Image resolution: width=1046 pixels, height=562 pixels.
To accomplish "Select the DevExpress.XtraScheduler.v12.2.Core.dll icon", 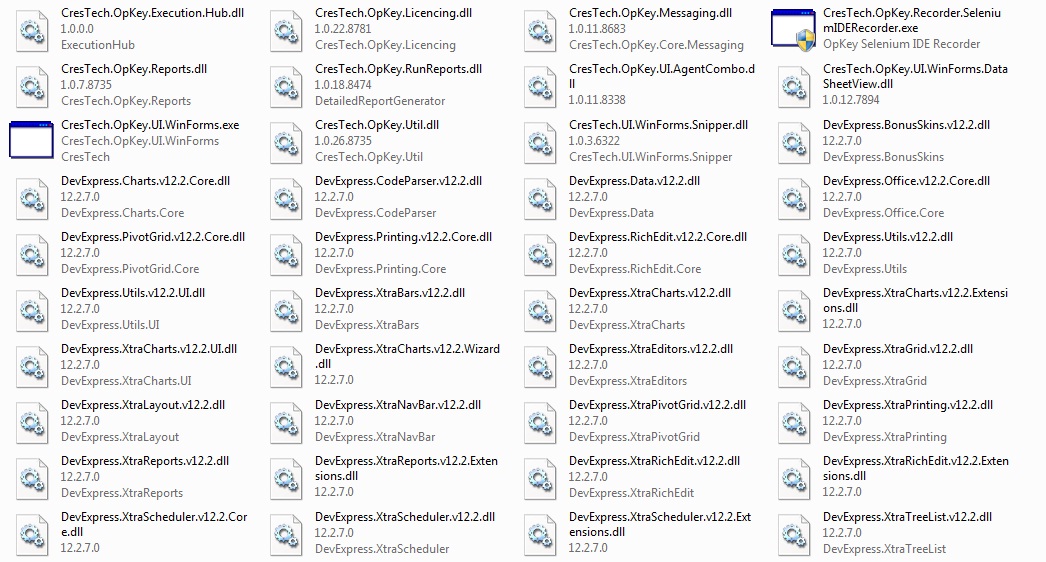I will pyautogui.click(x=31, y=535).
